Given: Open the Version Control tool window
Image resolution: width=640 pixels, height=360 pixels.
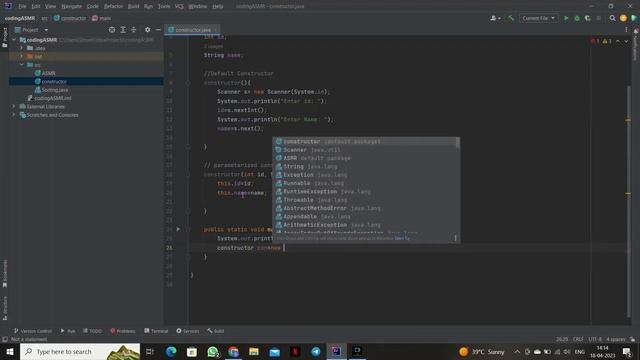Looking at the screenshot, I should pyautogui.click(x=33, y=331).
